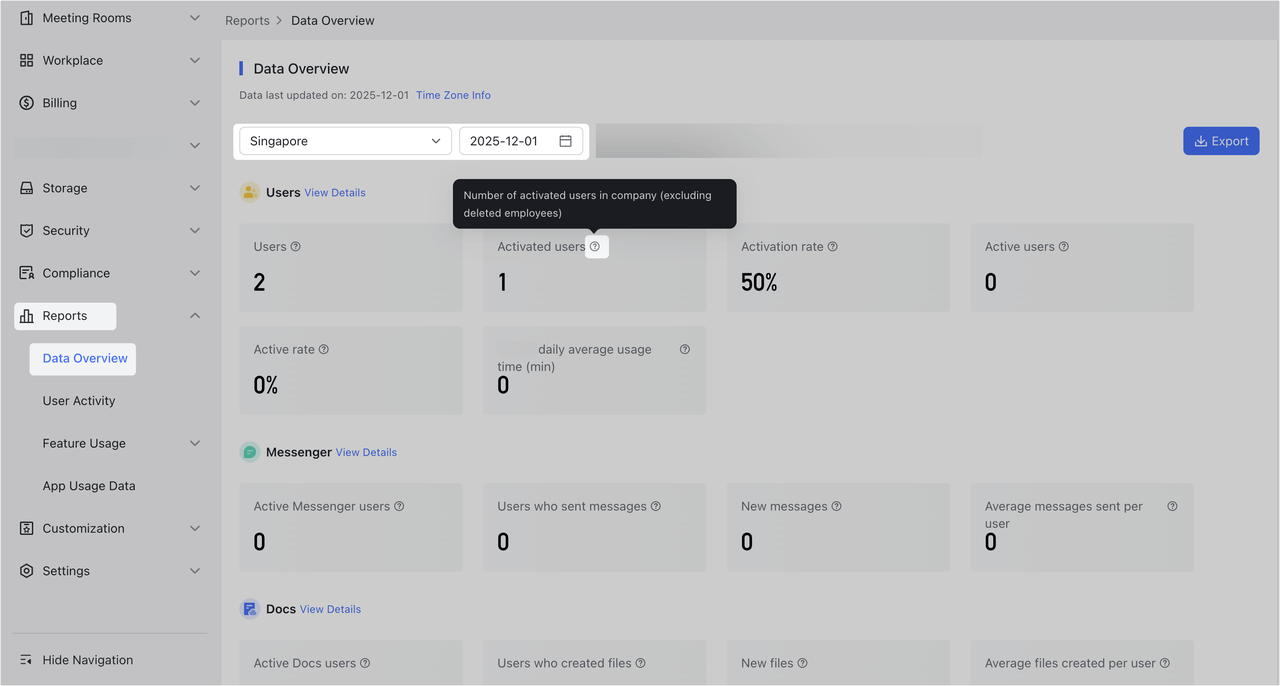
Task: Click the Security shield icon
Action: pos(27,230)
